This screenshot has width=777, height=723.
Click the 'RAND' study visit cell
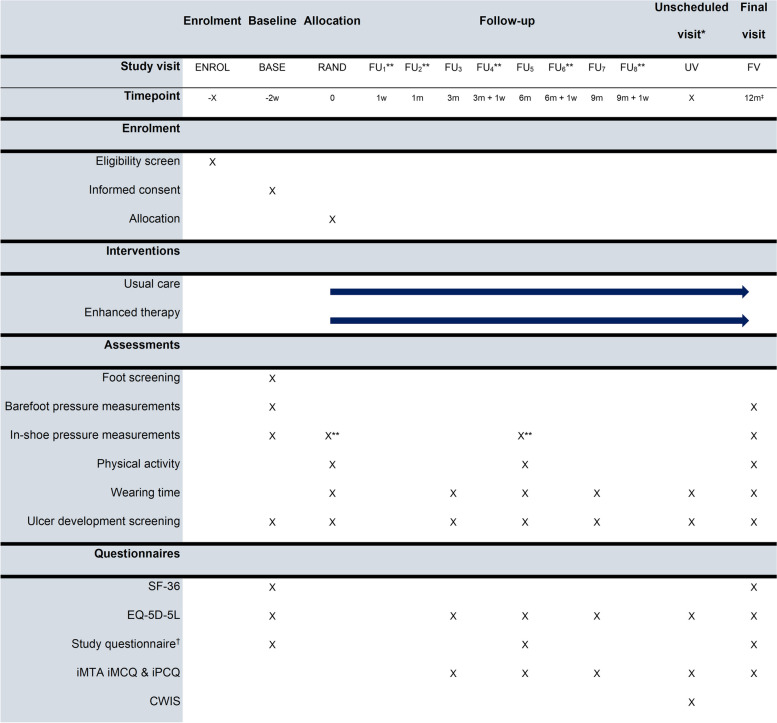pos(332,67)
